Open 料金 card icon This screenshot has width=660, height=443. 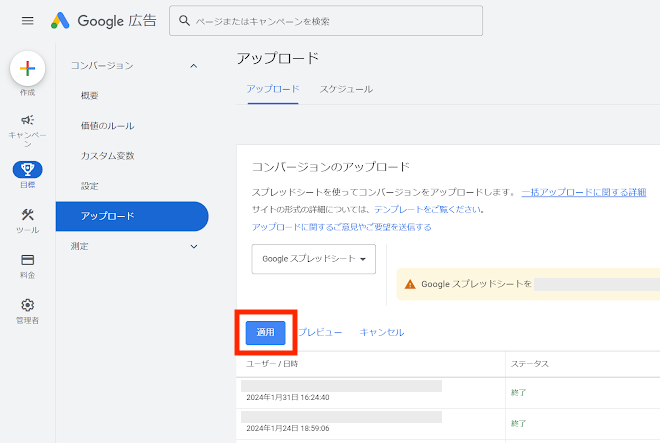click(x=27, y=260)
